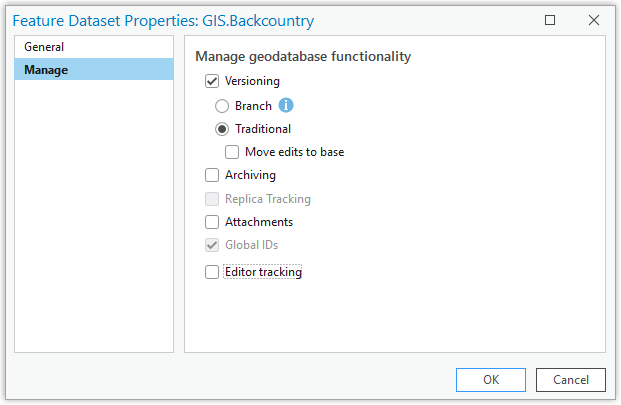Choose the Traditional versioning option
The image size is (621, 405).
click(222, 129)
